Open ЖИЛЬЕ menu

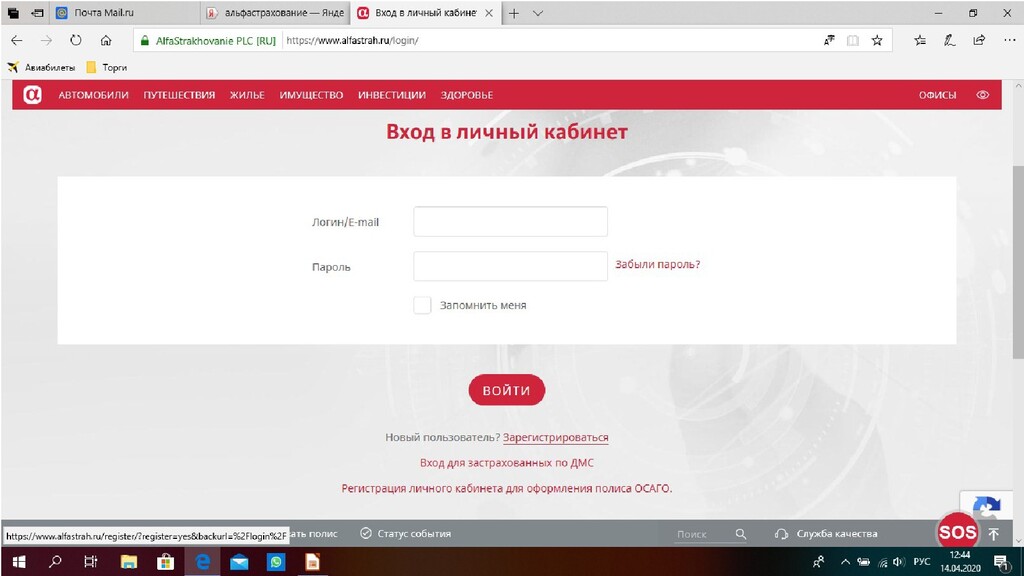pos(247,95)
